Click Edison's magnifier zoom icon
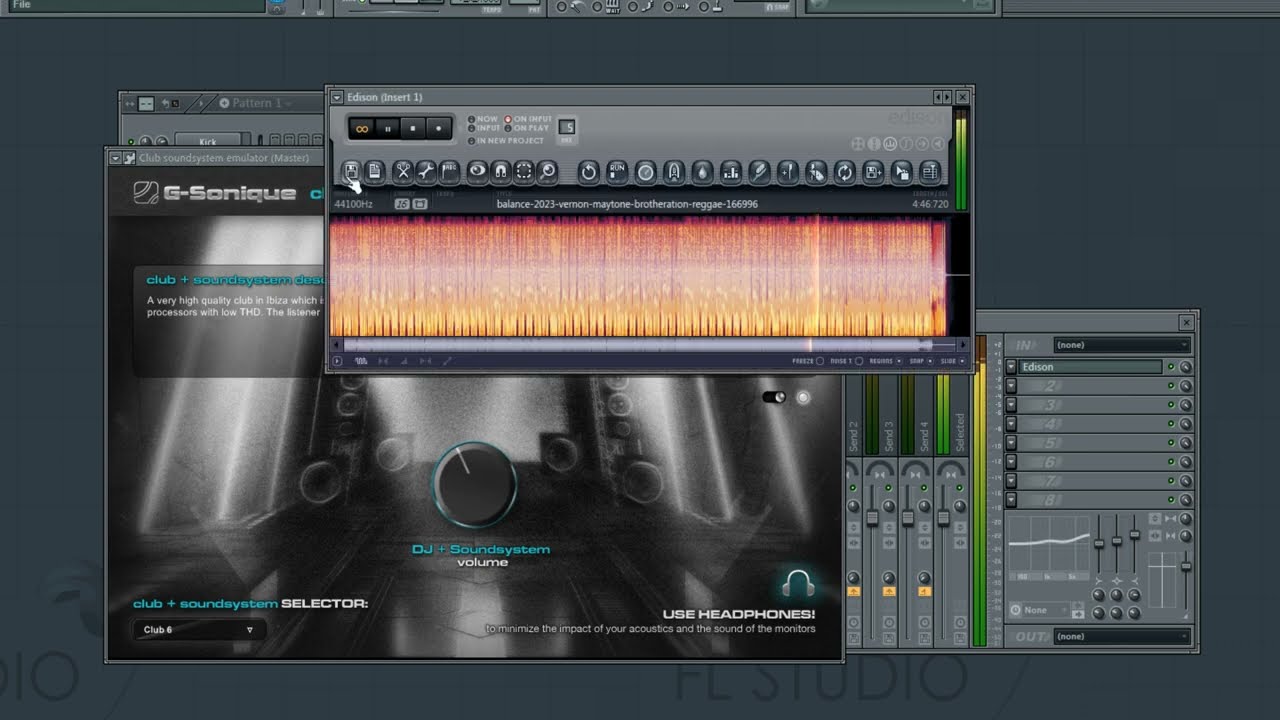The height and width of the screenshot is (720, 1280). (547, 172)
